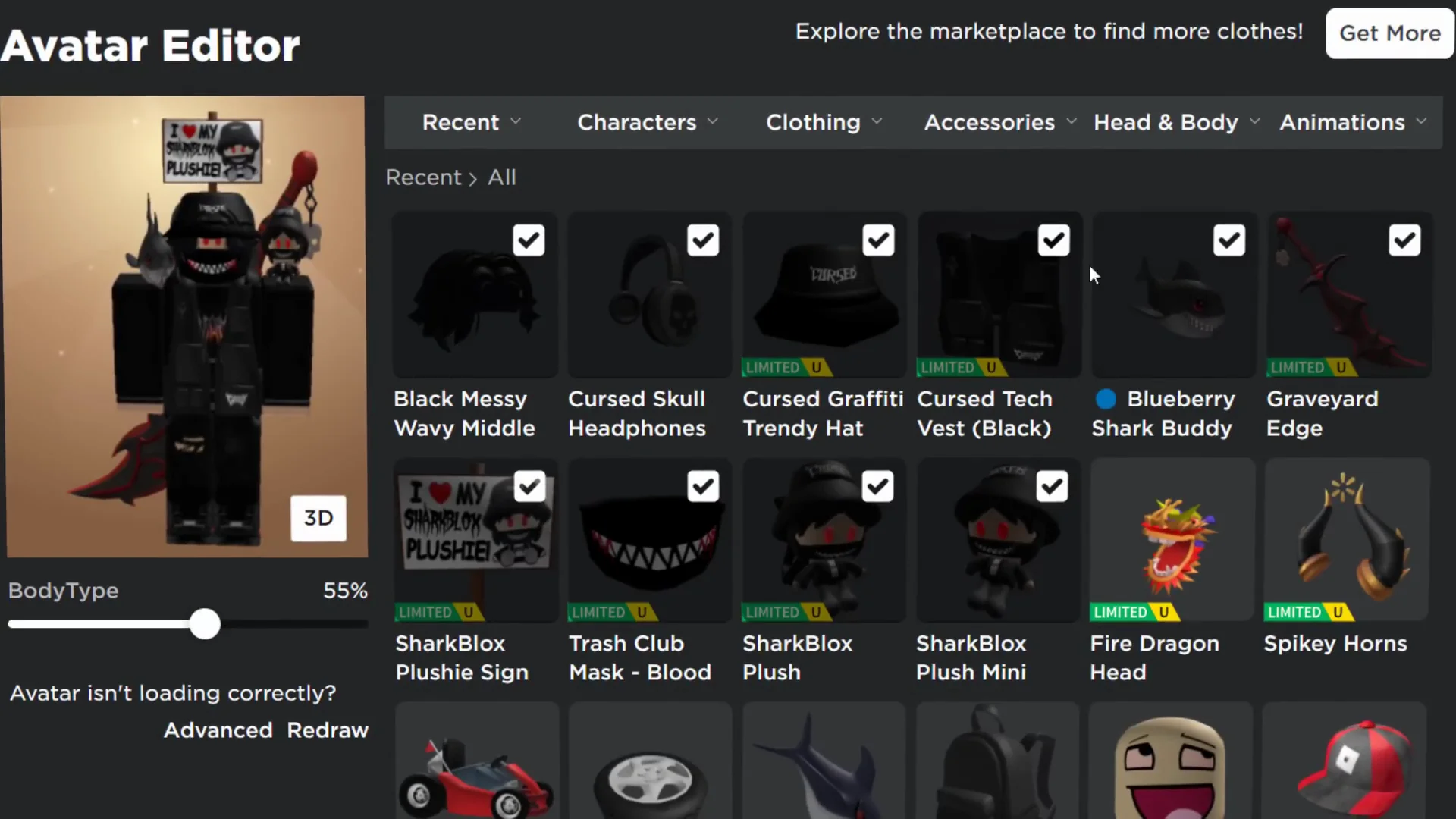Click the Recent breadcrumb link
The image size is (1456, 819).
(x=423, y=177)
